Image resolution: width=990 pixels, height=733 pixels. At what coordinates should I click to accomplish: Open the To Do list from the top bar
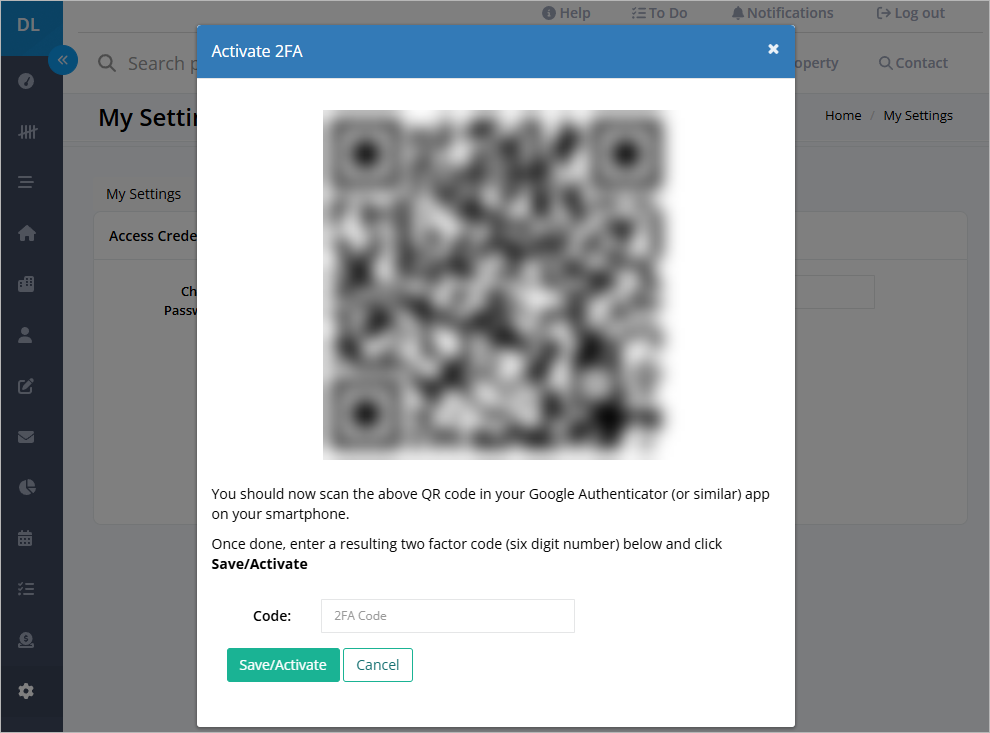click(x=659, y=12)
